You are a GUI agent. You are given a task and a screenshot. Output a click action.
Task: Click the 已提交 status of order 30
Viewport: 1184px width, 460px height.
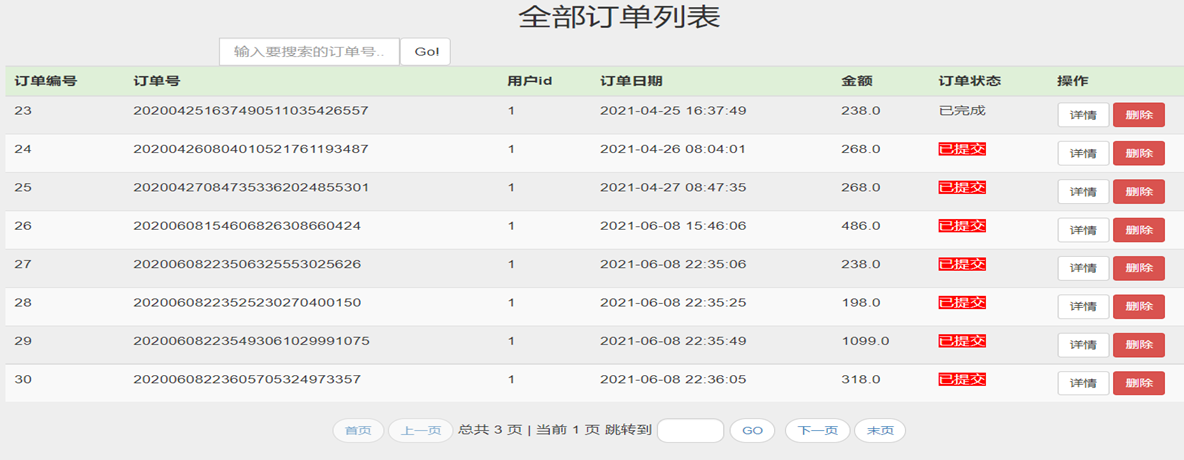[962, 378]
